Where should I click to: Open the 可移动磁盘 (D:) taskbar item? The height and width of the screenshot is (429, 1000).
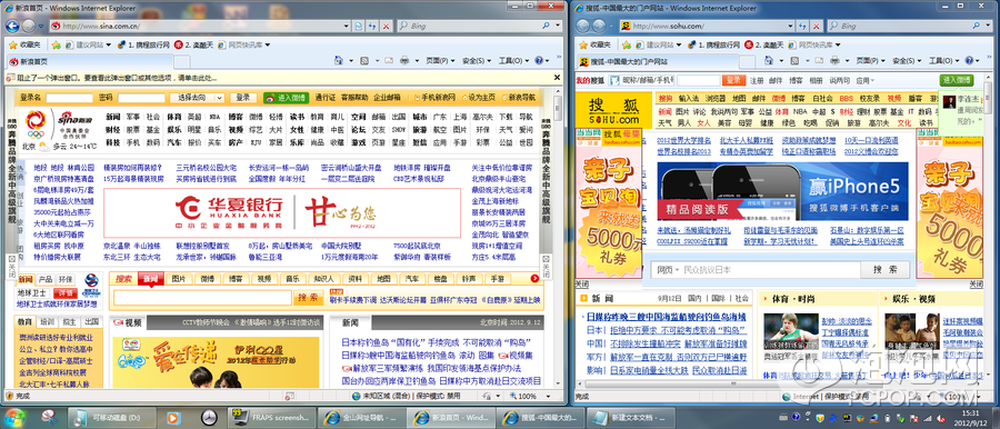tap(114, 418)
